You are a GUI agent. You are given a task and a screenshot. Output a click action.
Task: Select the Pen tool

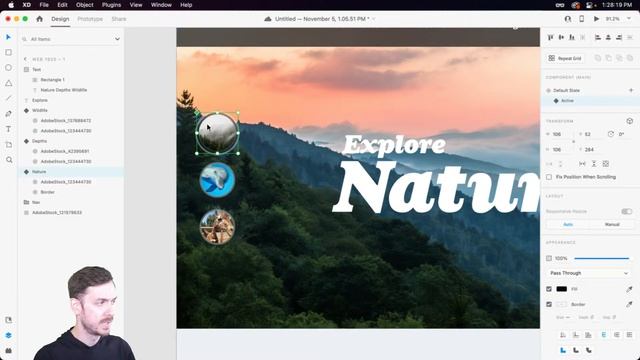click(9, 114)
